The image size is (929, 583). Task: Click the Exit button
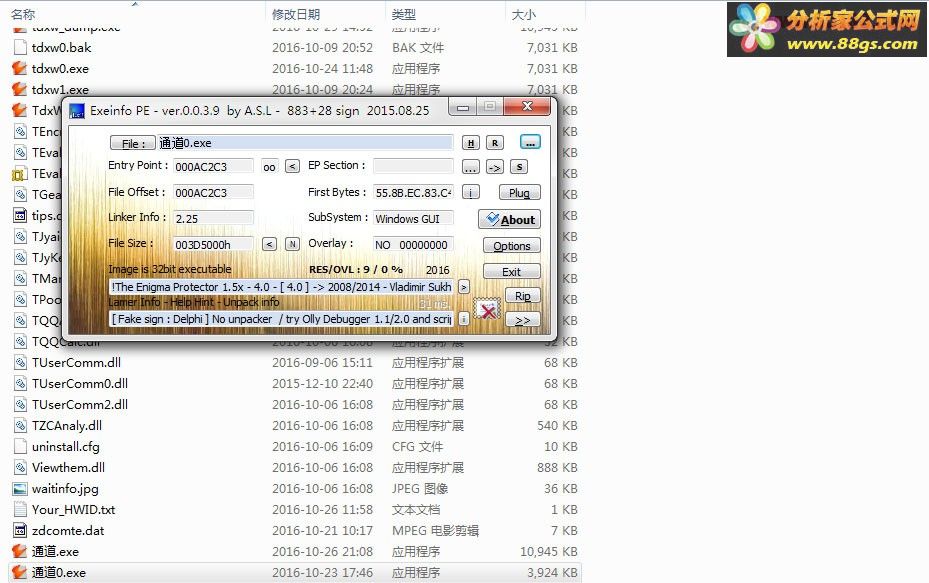(512, 271)
